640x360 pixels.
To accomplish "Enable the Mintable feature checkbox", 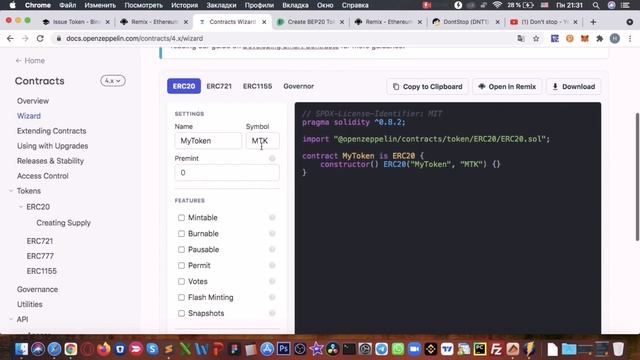I will point(181,218).
